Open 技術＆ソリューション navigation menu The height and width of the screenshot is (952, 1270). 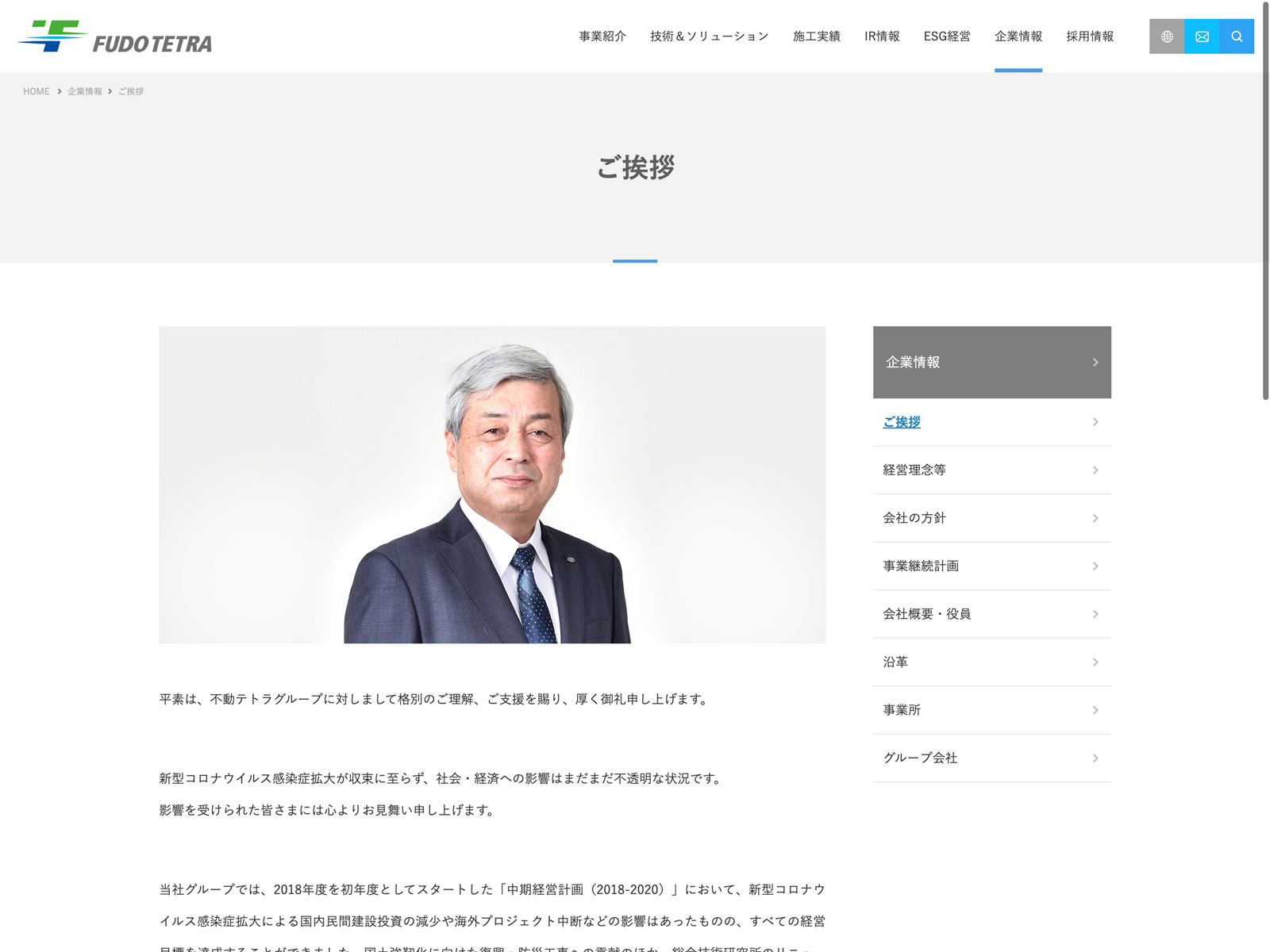pyautogui.click(x=709, y=36)
